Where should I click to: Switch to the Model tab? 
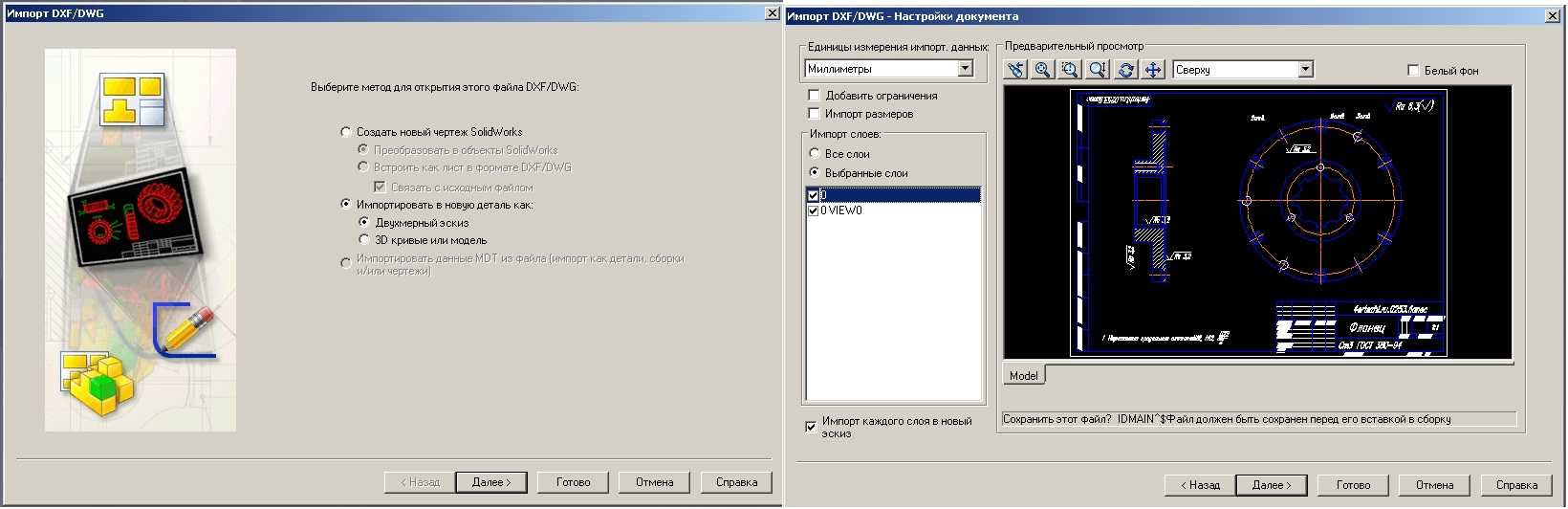1023,376
